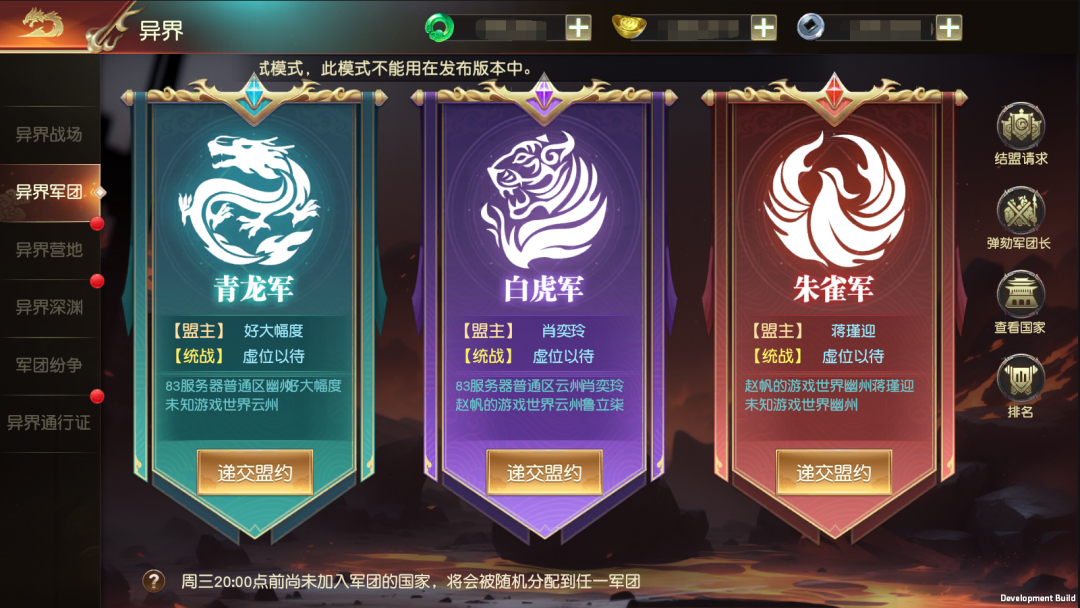Click the question mark help icon
Screen dimensions: 1080x608
coord(154,581)
